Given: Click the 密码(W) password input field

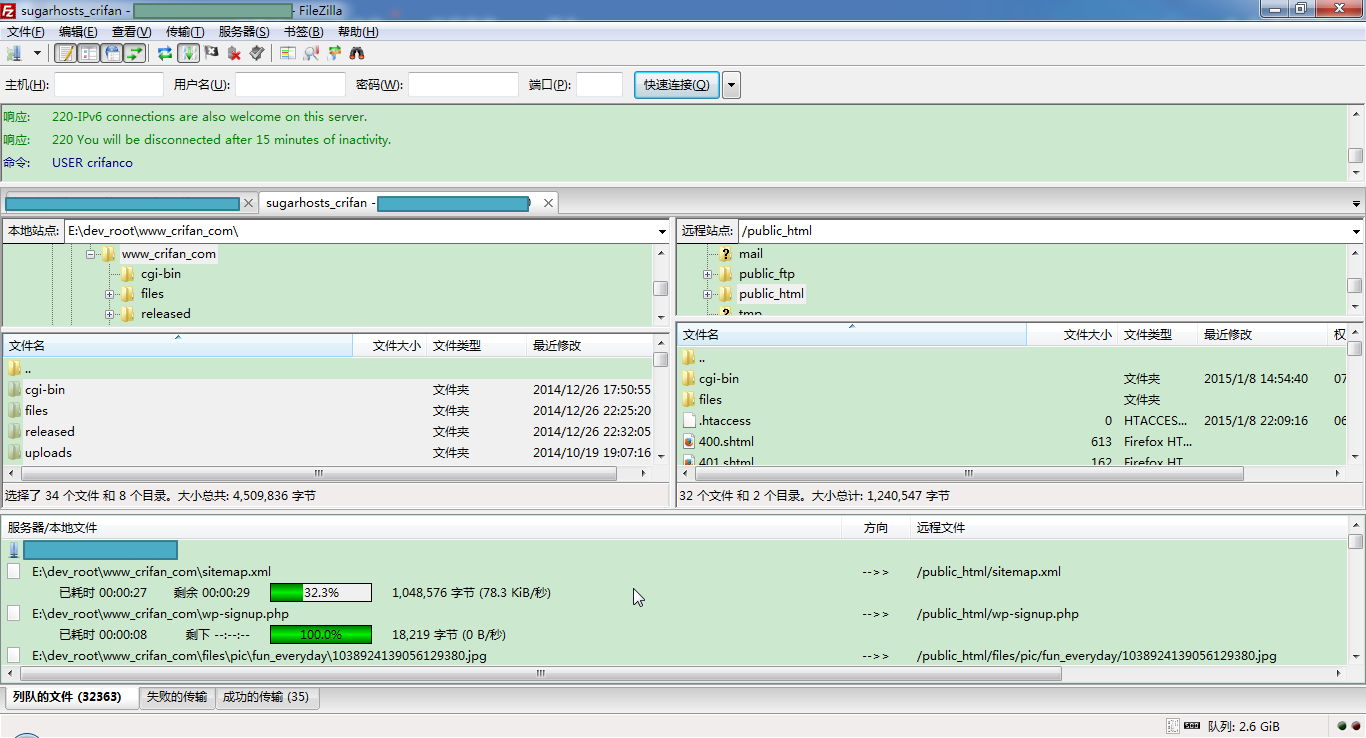Looking at the screenshot, I should (464, 85).
